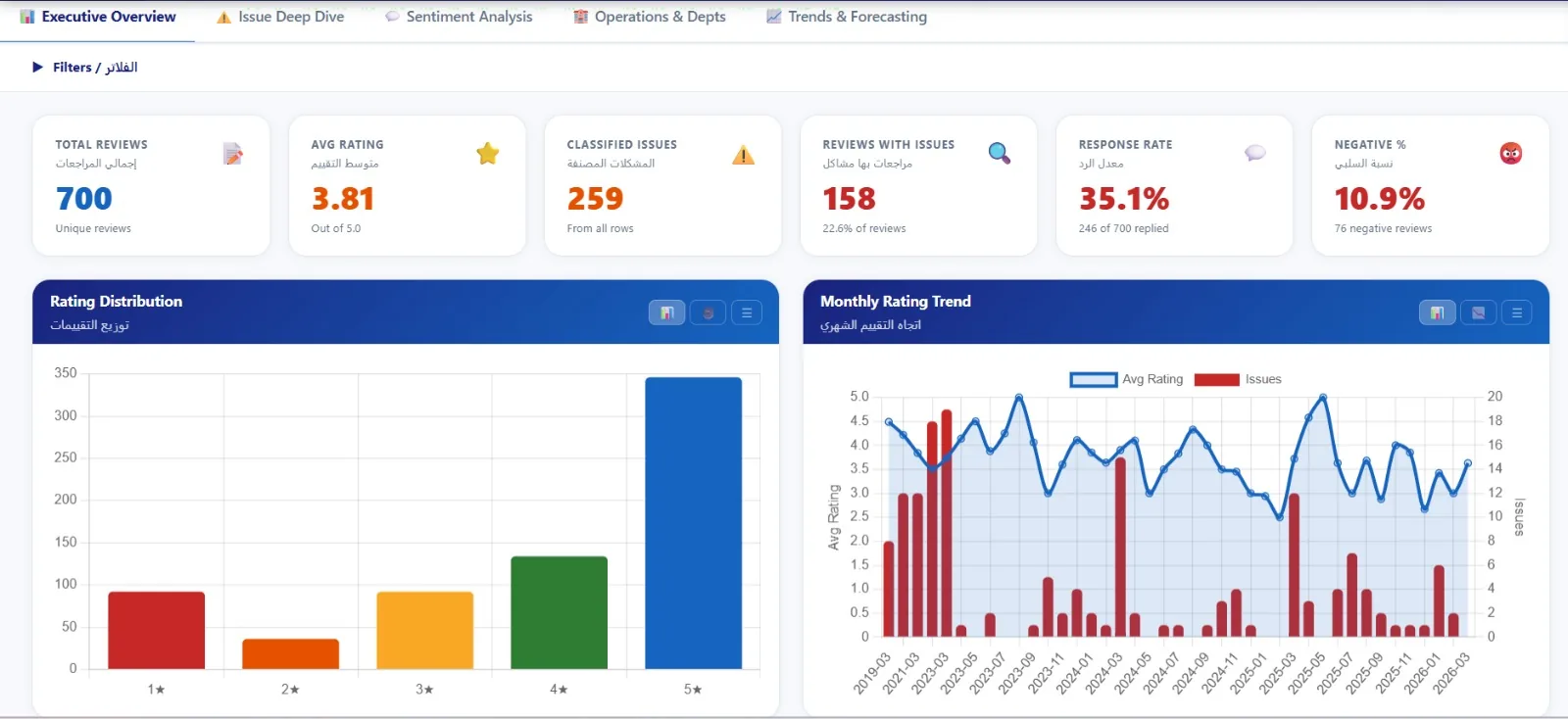Click the notepad icon on Total Reviews card

tap(232, 154)
